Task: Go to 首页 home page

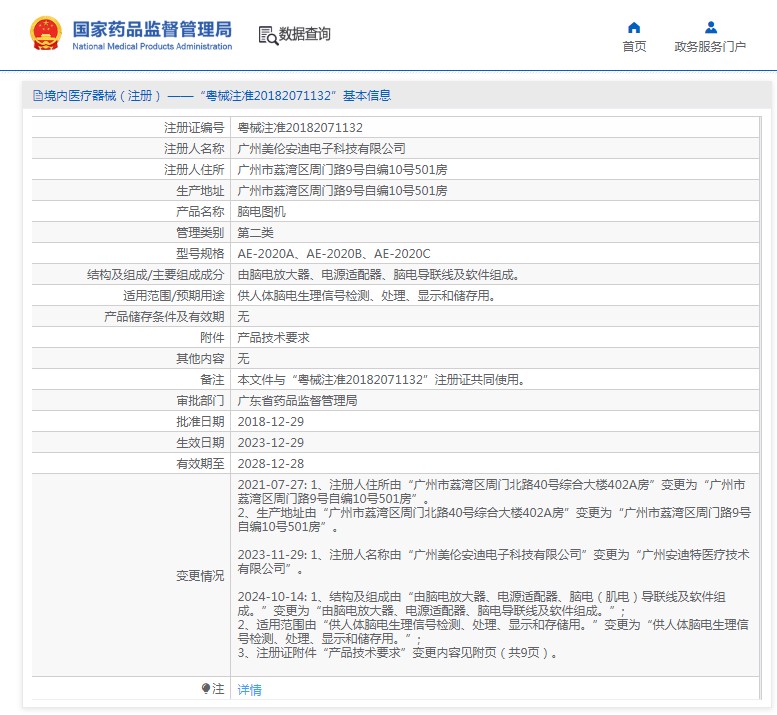Action: (x=634, y=47)
